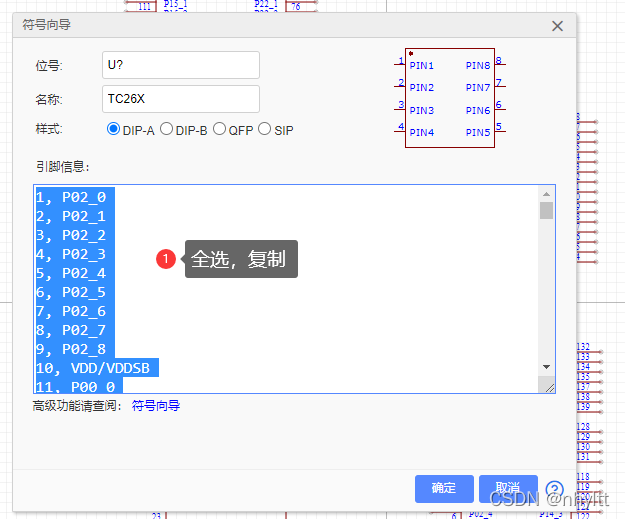625x519 pixels.
Task: Click PIN1 label in symbol preview
Action: click(421, 66)
